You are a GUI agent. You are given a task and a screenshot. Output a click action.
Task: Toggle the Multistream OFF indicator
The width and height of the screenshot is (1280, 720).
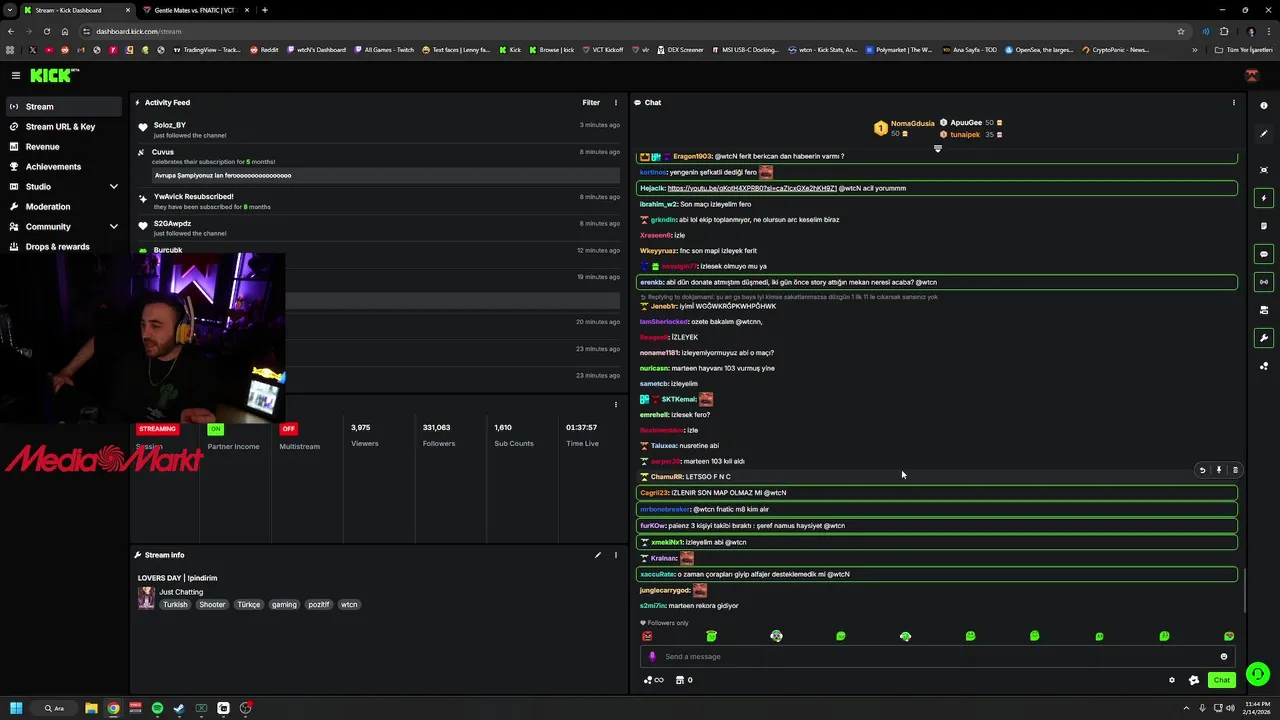tap(288, 429)
